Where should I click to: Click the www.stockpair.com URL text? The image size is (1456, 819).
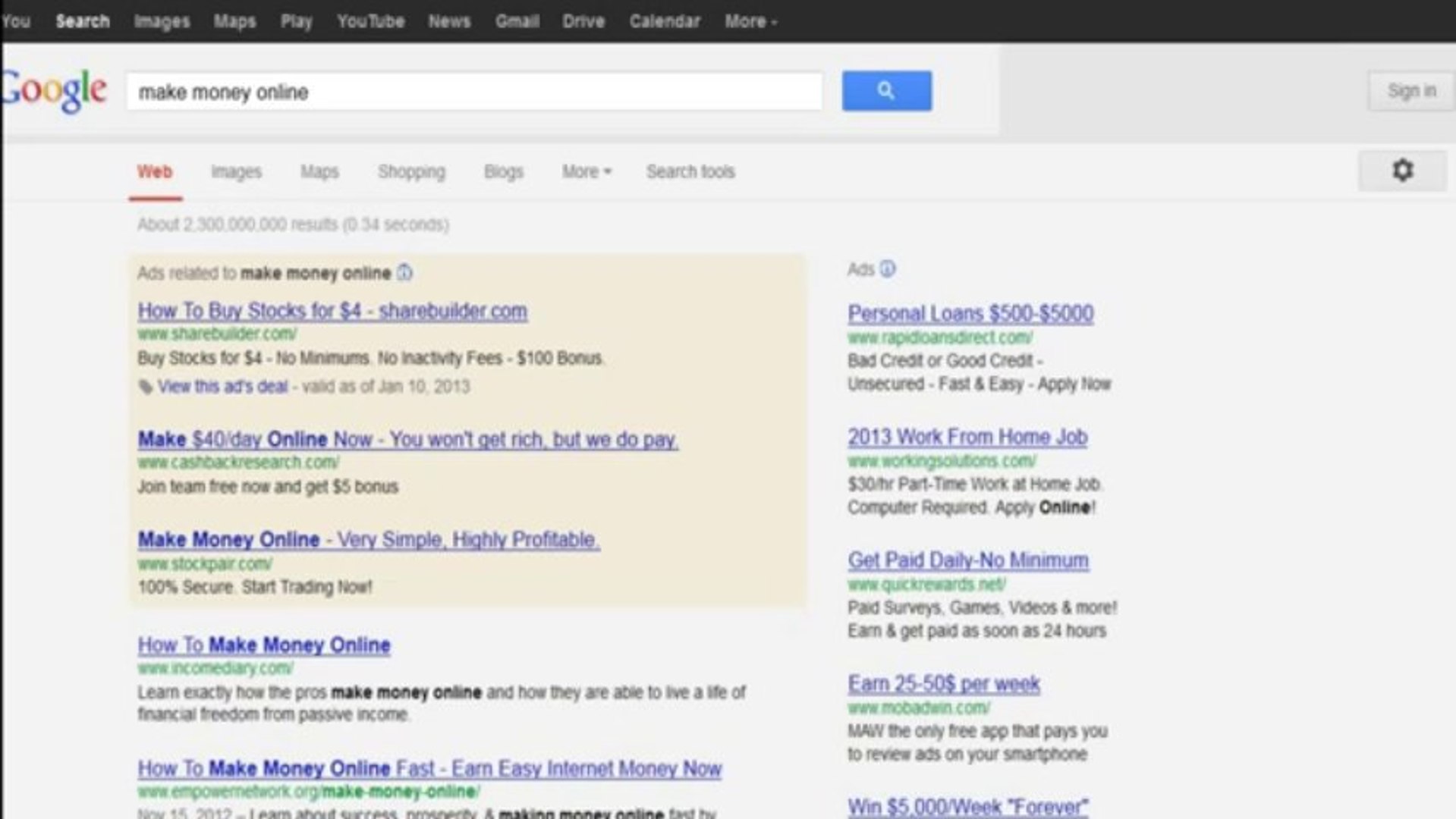(x=205, y=564)
